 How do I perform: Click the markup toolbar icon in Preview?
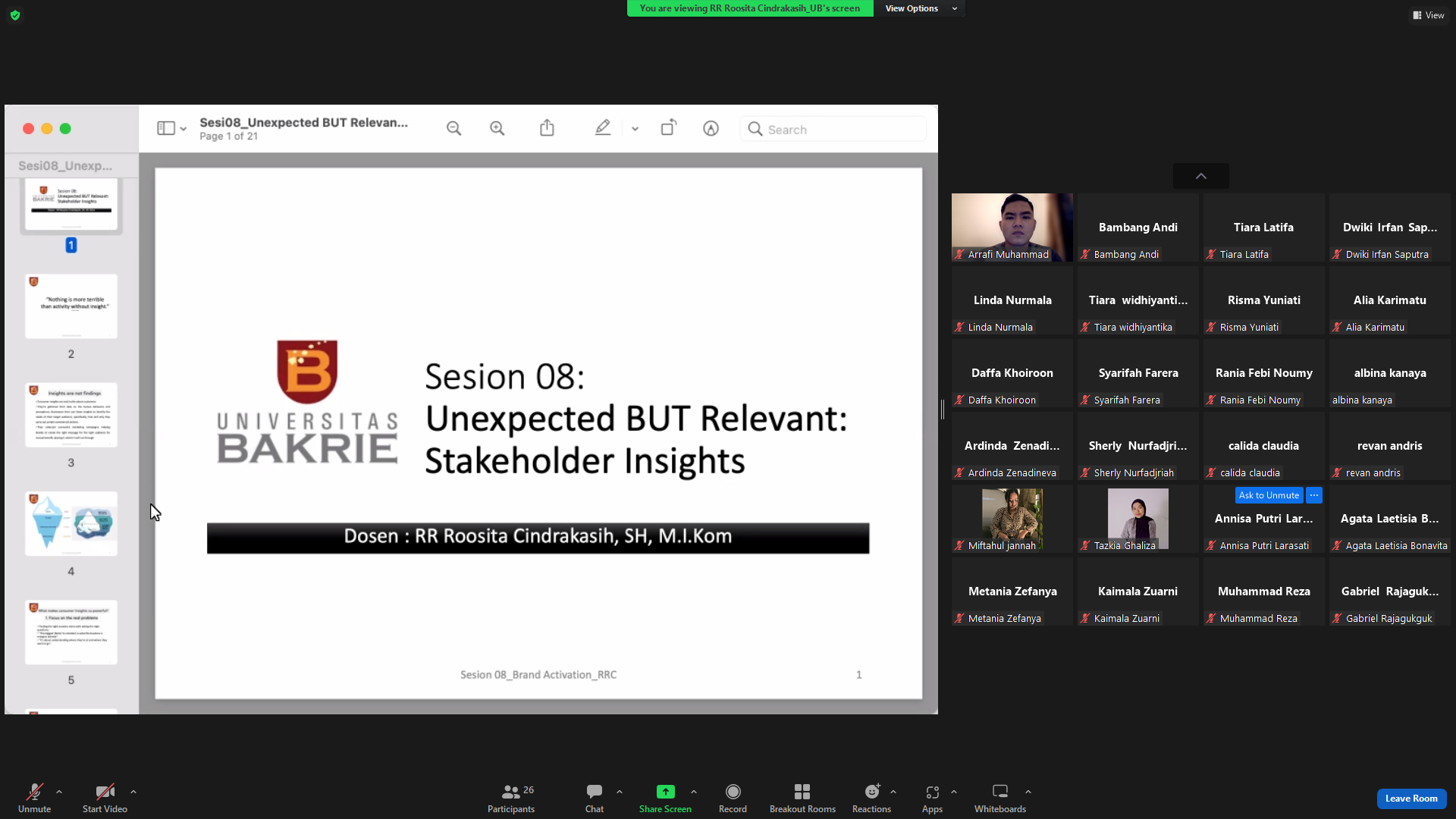[x=711, y=128]
